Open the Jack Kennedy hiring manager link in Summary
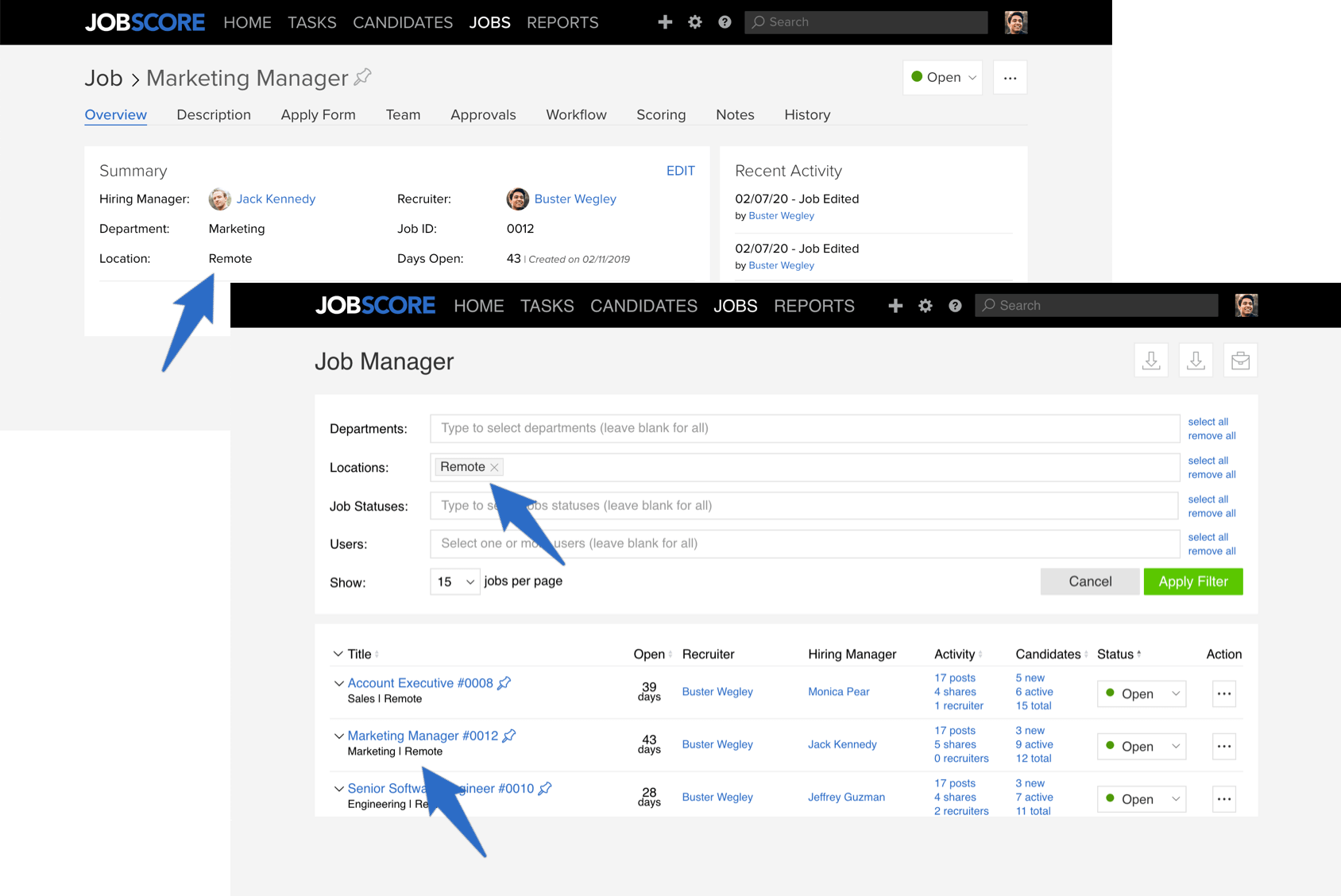 pos(276,199)
